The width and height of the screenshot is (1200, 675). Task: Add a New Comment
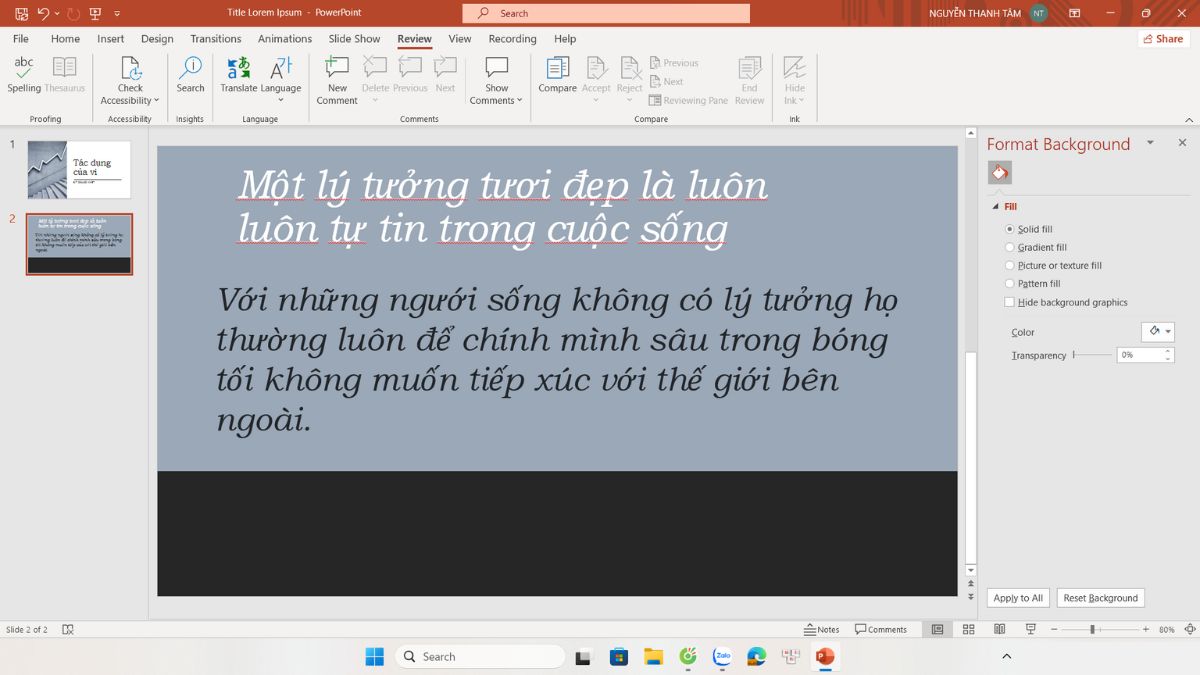(337, 80)
